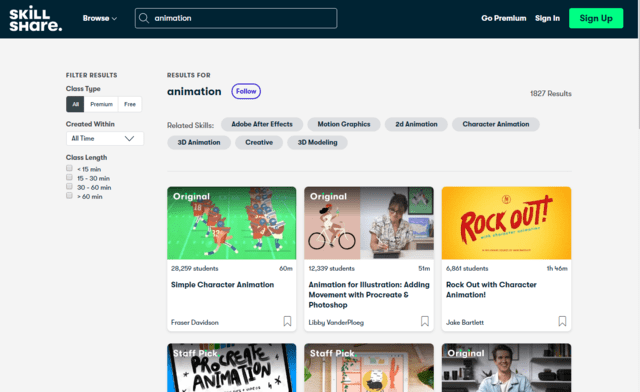Image resolution: width=640 pixels, height=392 pixels.
Task: Bookmark Simple Character Animation class
Action: pos(287,321)
